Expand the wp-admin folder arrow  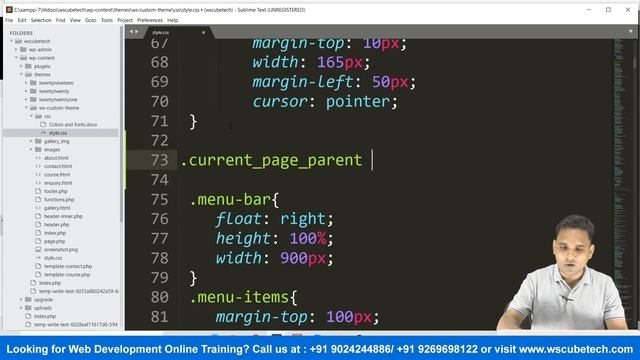tap(16, 49)
